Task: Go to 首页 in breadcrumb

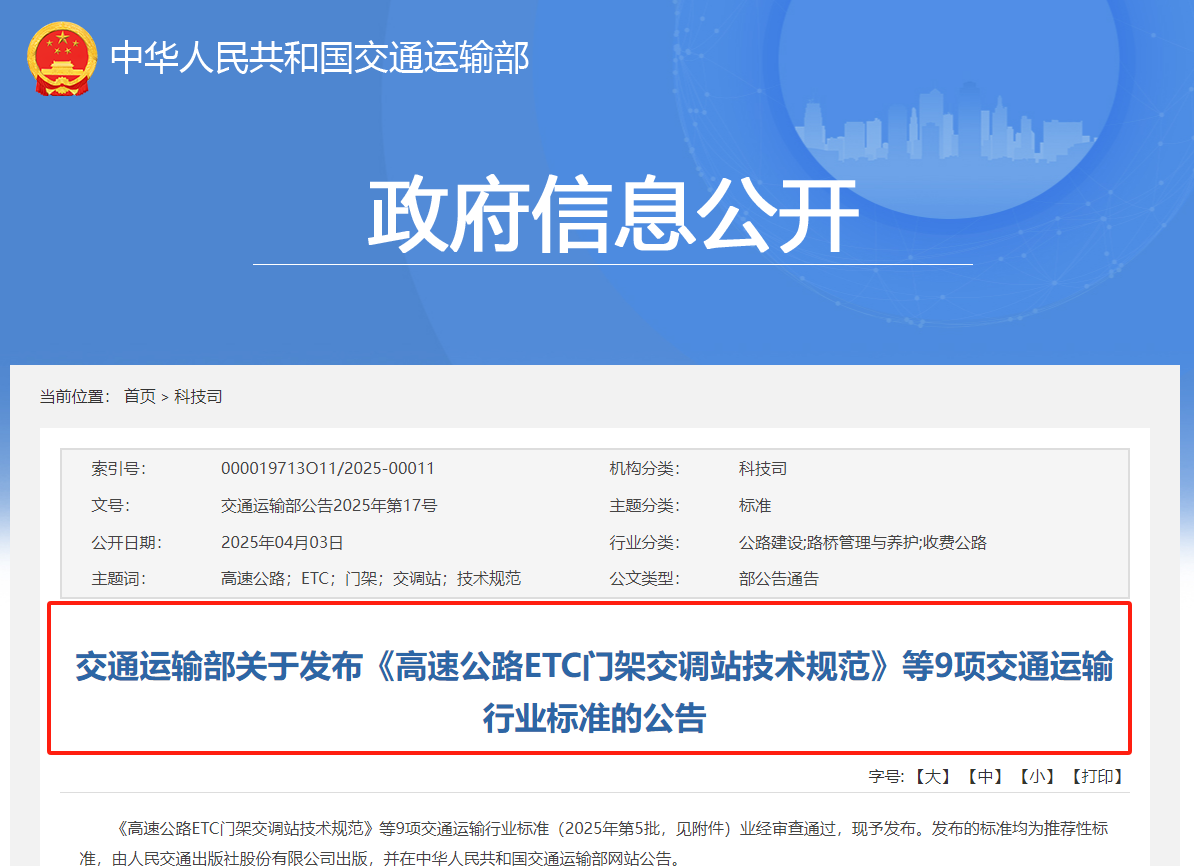Action: point(139,396)
